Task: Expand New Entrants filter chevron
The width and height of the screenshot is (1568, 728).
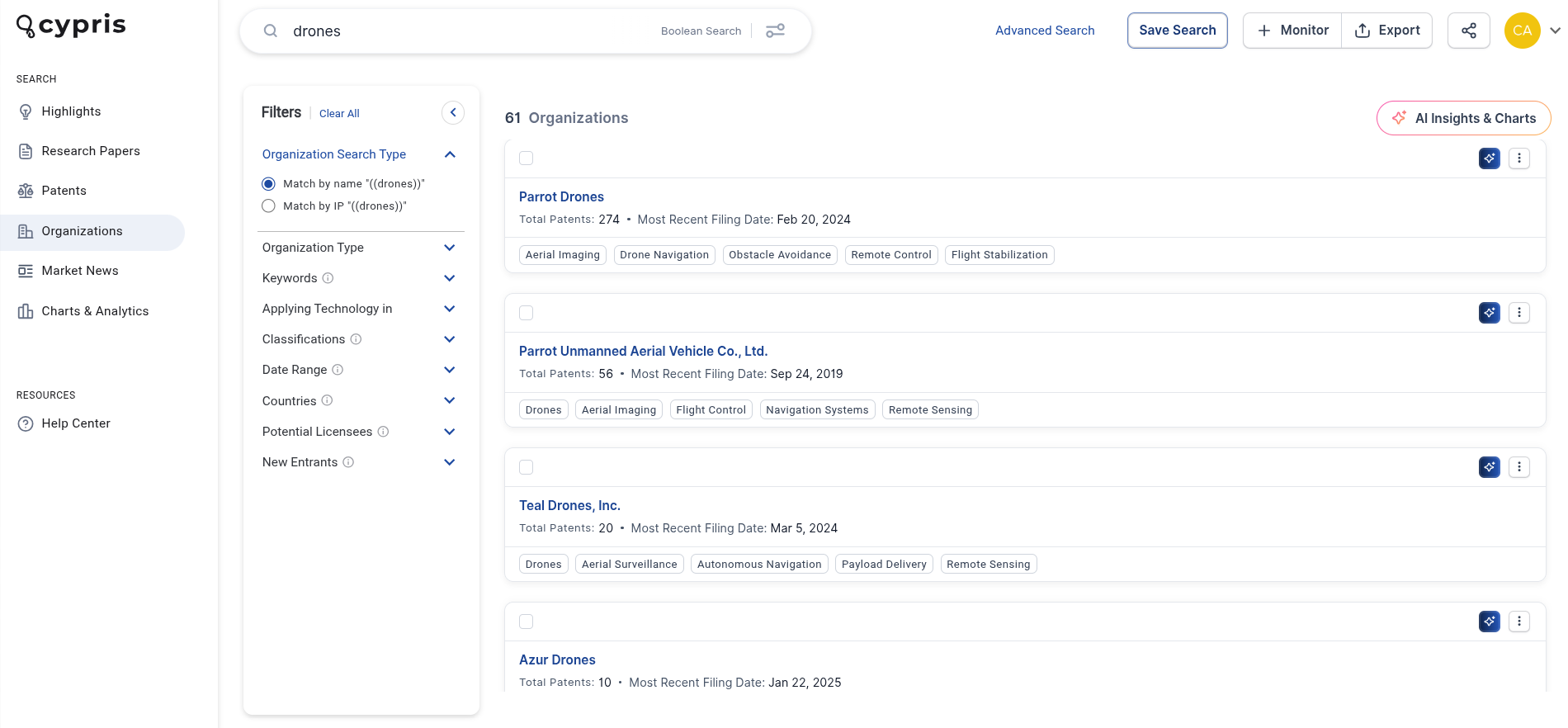Action: (x=450, y=462)
